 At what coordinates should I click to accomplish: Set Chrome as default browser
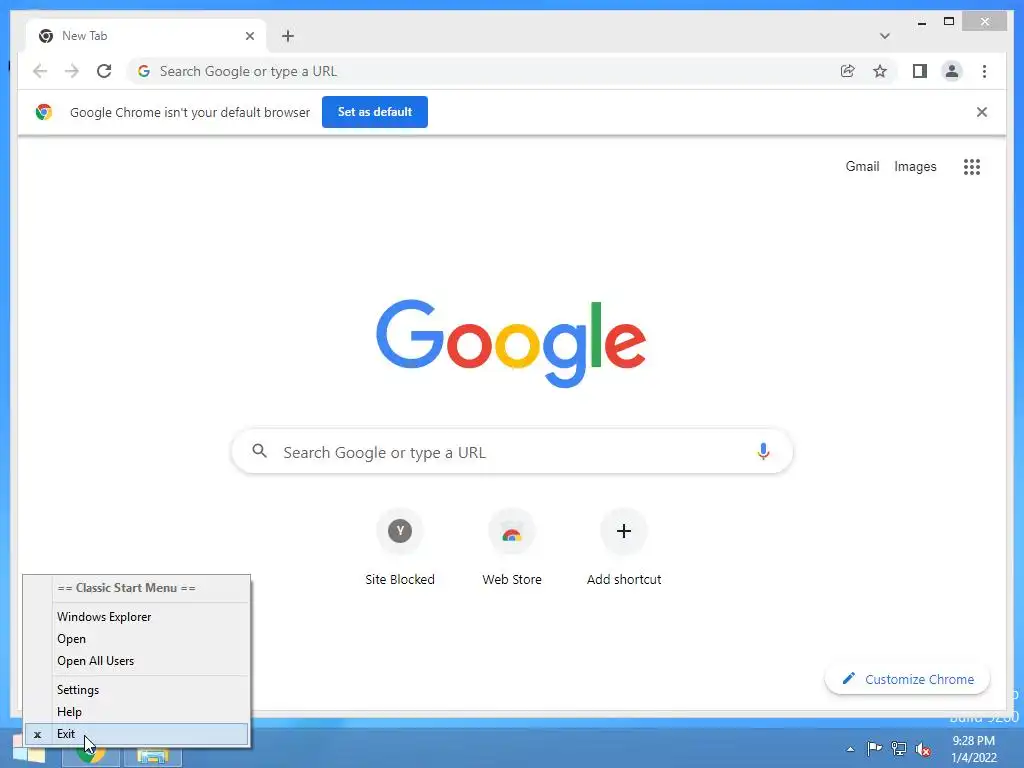[375, 112]
